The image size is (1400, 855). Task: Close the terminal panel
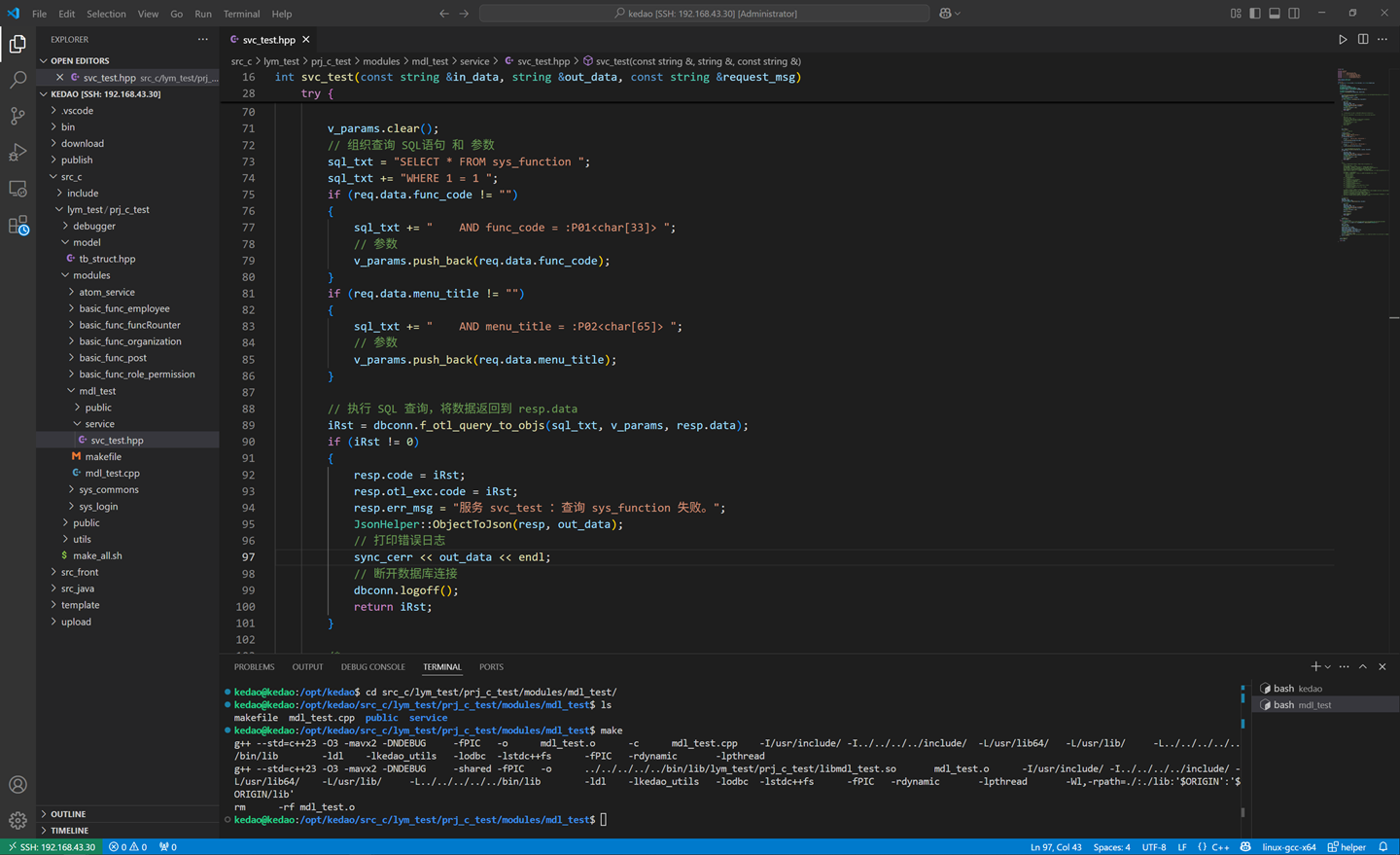click(x=1382, y=666)
